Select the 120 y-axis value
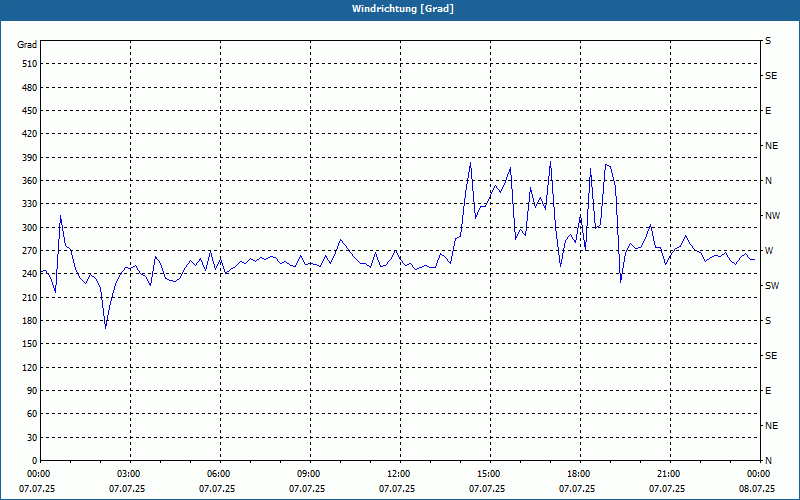The height and width of the screenshot is (500, 800). coord(30,367)
